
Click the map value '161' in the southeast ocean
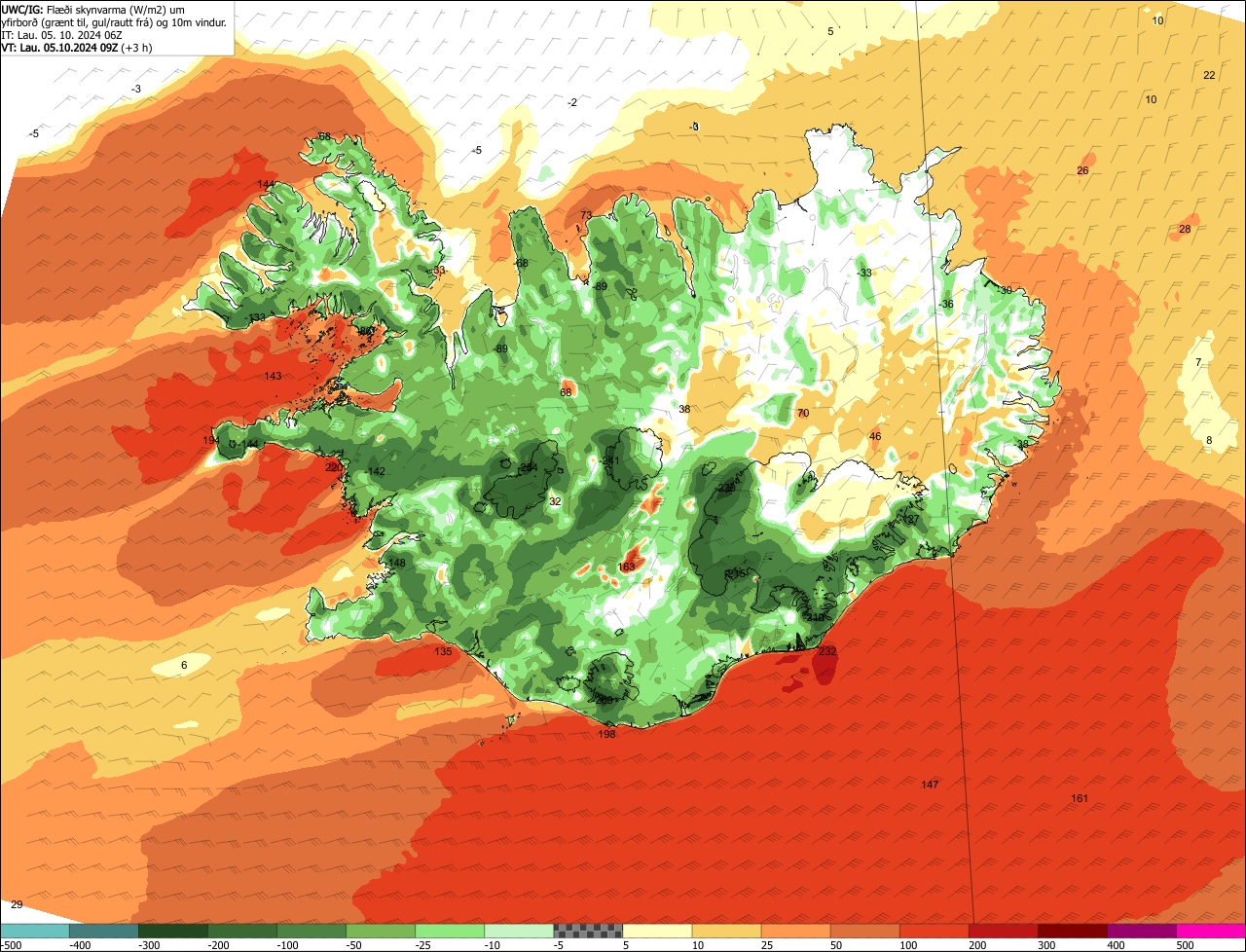tap(1080, 799)
